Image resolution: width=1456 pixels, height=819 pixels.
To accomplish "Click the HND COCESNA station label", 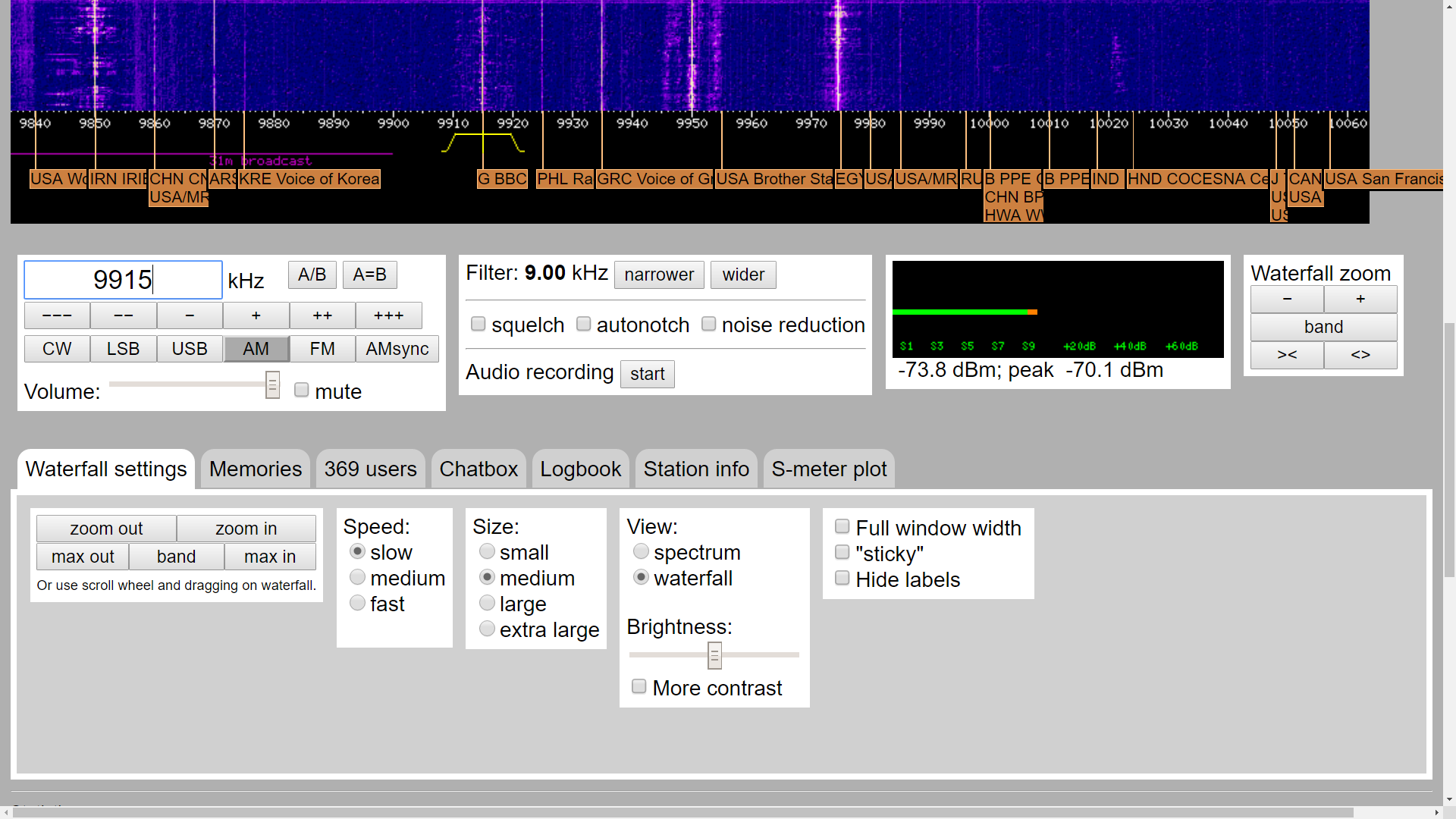I will (1198, 179).
